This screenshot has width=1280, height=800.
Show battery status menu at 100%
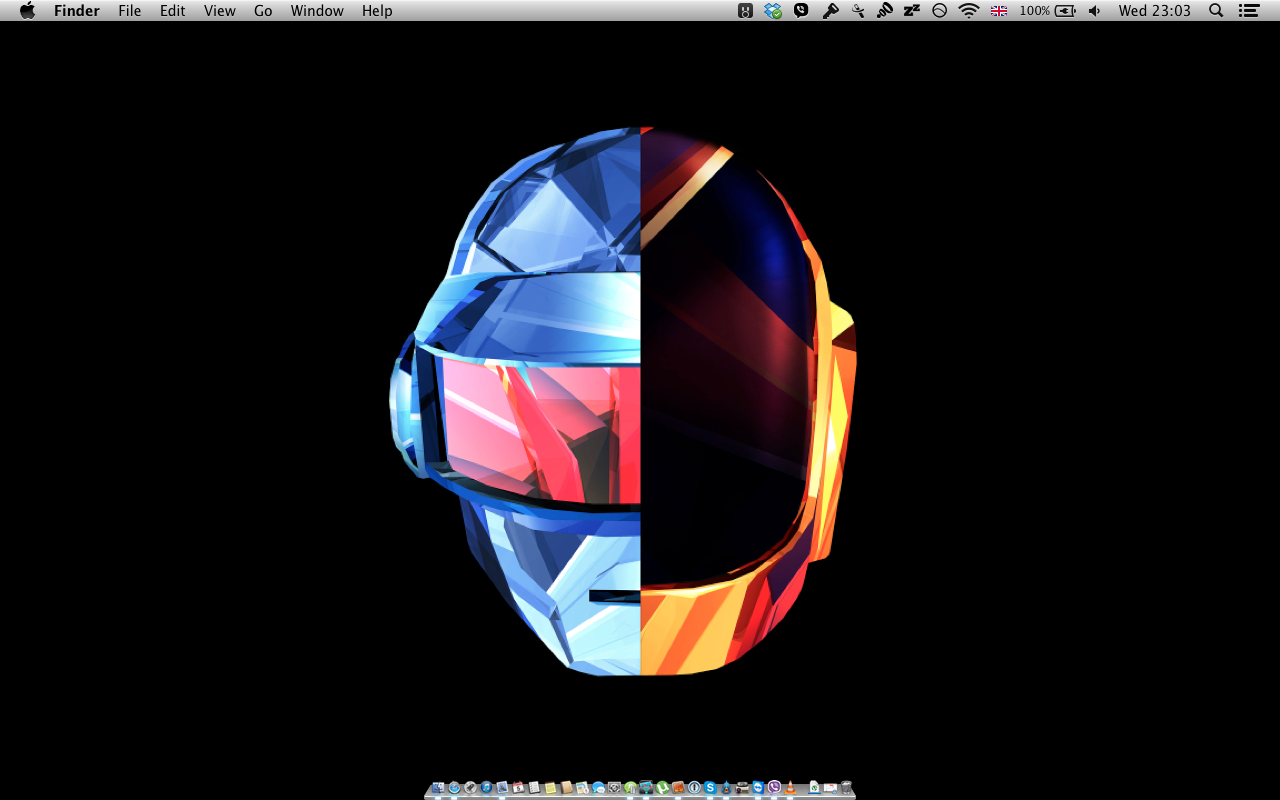click(x=1048, y=11)
